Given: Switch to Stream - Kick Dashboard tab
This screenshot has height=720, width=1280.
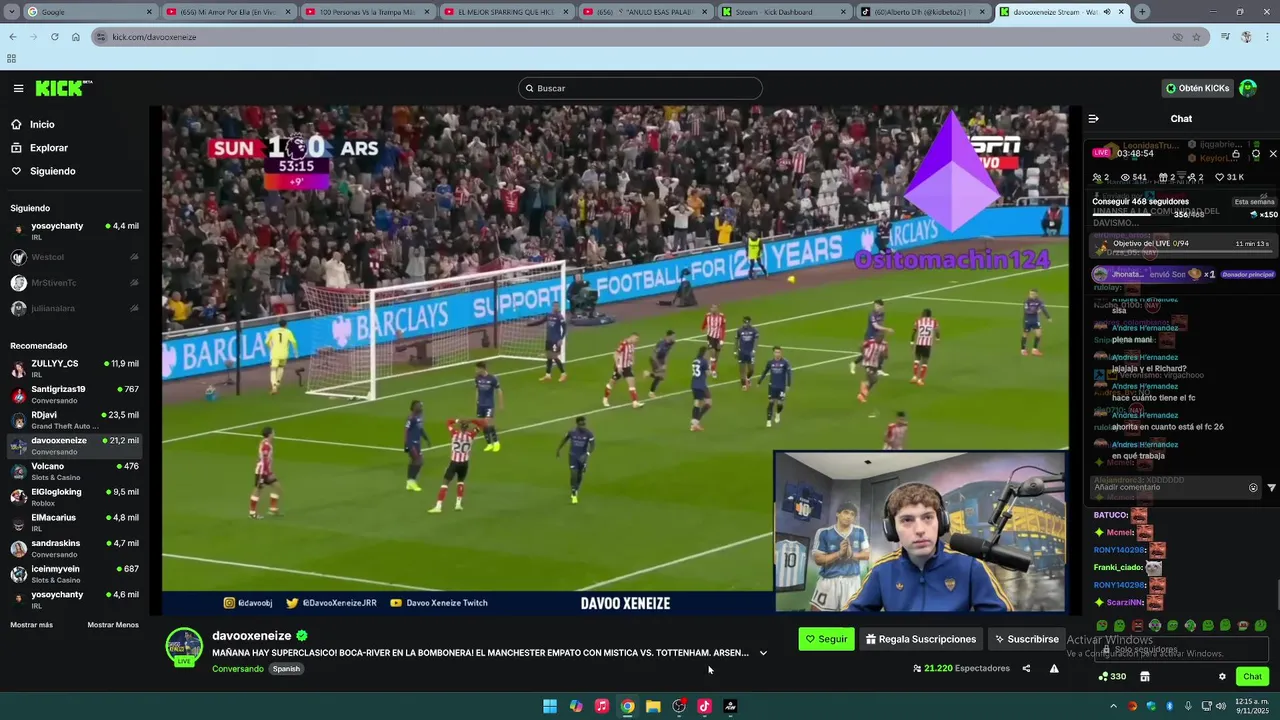Looking at the screenshot, I should [x=786, y=12].
